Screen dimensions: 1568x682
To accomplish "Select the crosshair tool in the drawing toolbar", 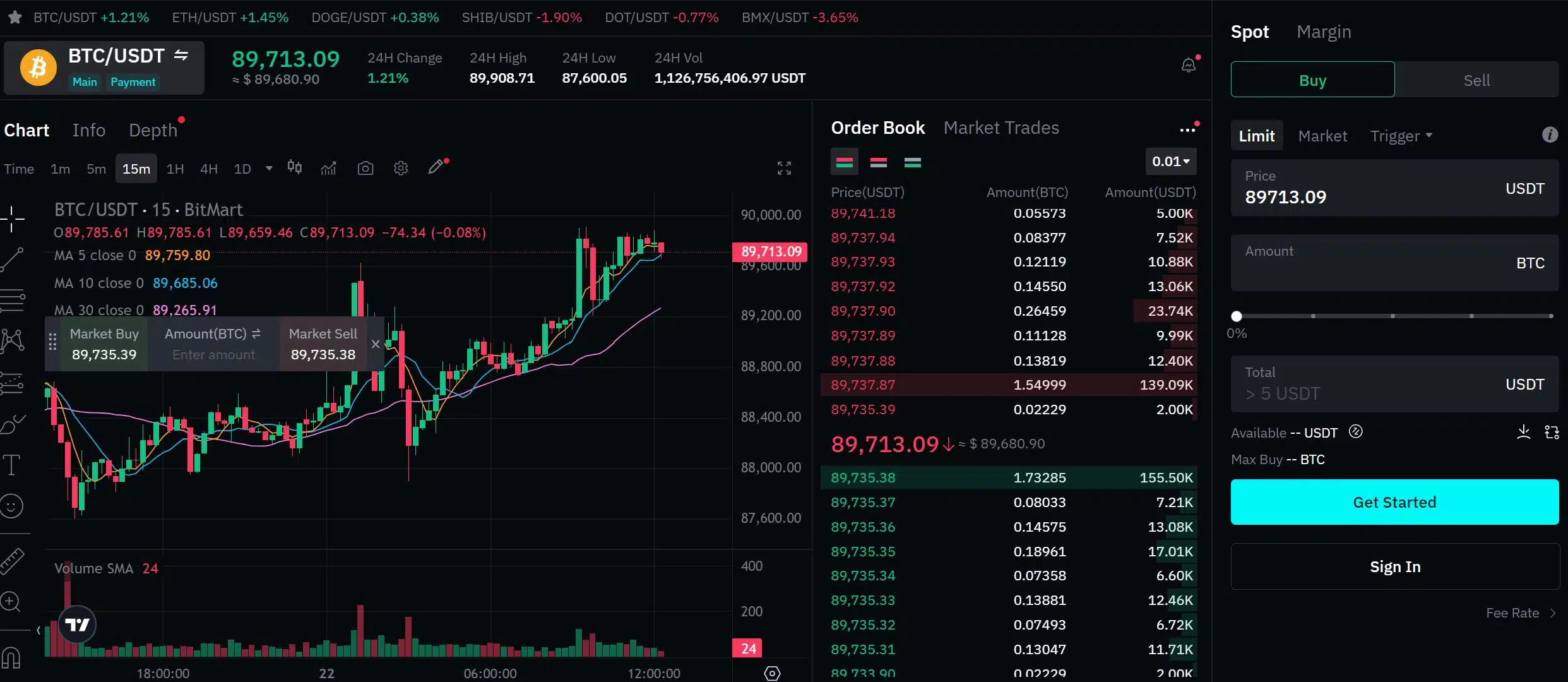I will click(13, 220).
